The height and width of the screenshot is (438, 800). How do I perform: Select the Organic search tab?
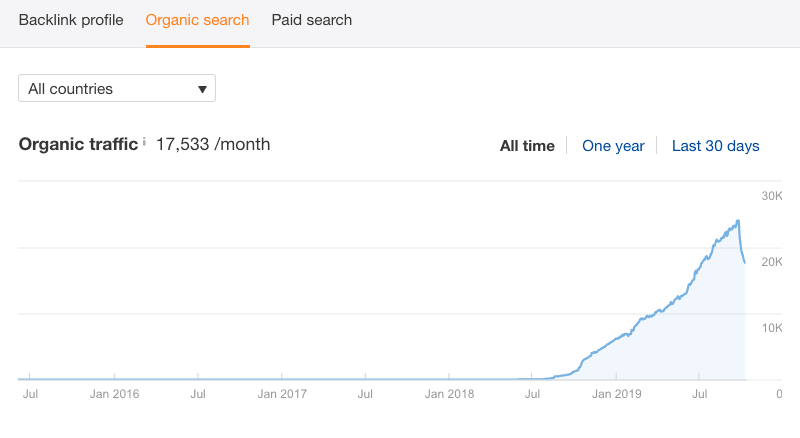coord(197,20)
